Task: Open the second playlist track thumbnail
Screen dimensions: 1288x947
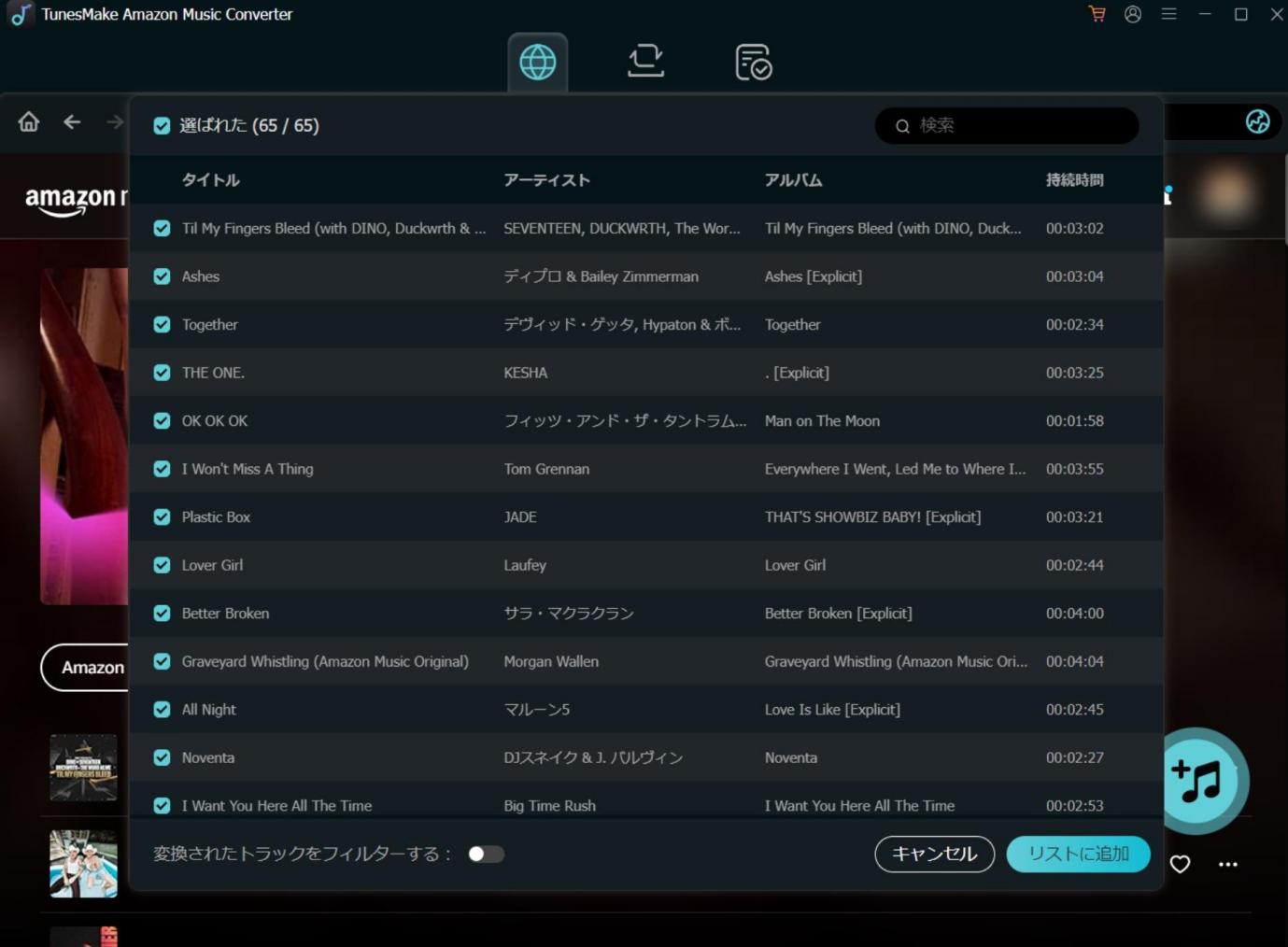Action: click(83, 864)
